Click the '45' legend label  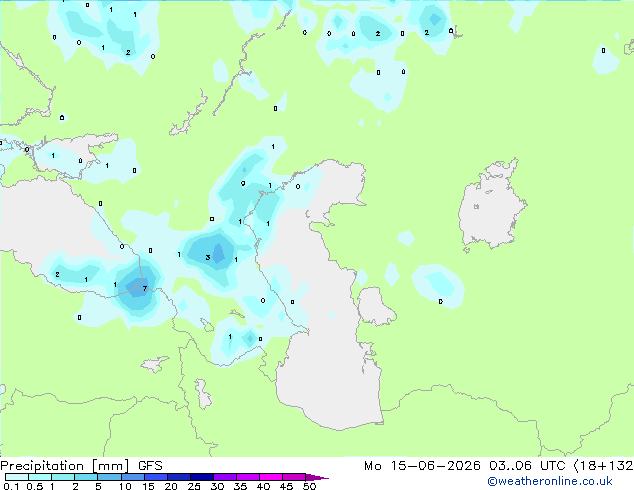[x=286, y=486]
